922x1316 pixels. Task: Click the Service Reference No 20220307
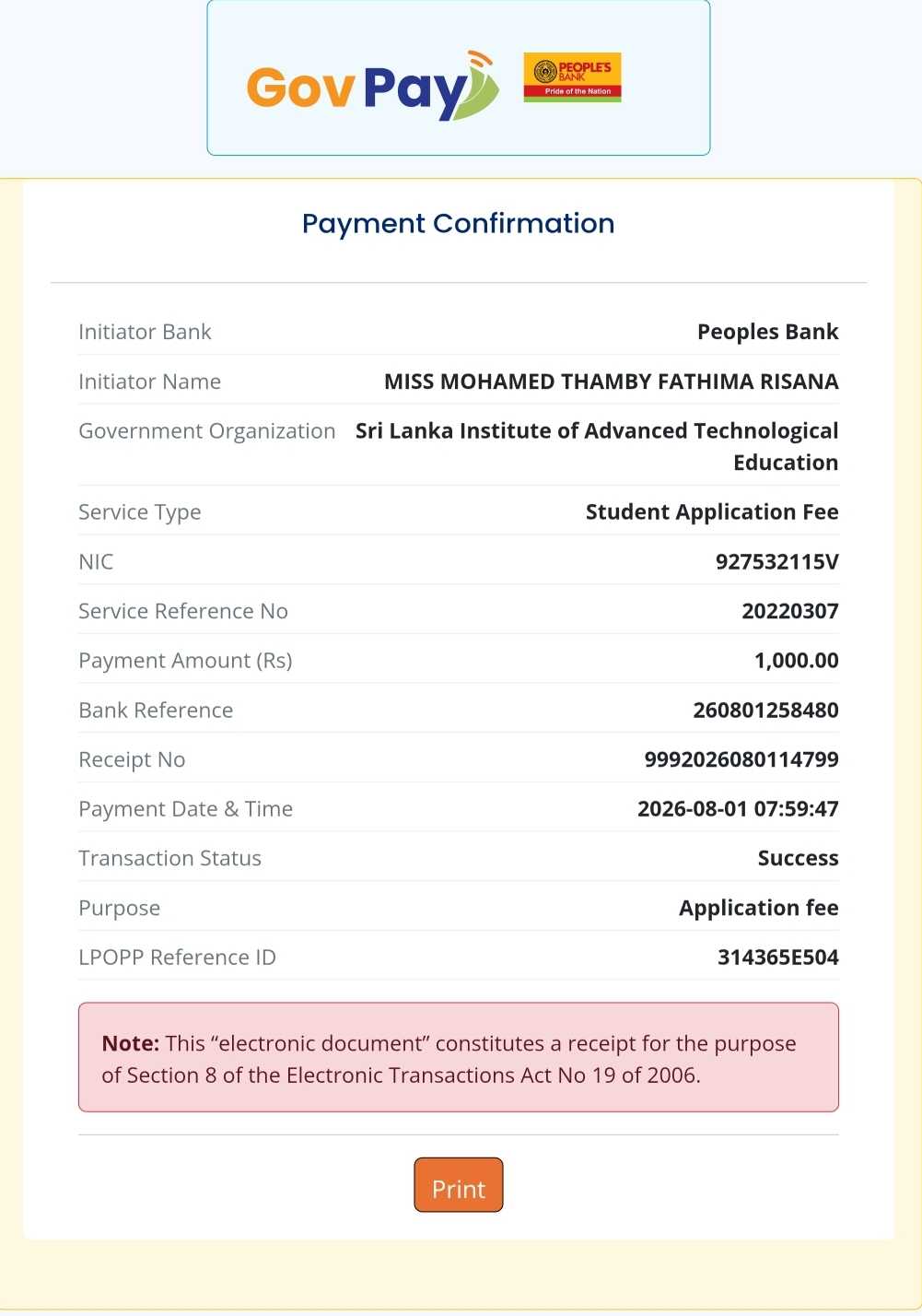790,611
